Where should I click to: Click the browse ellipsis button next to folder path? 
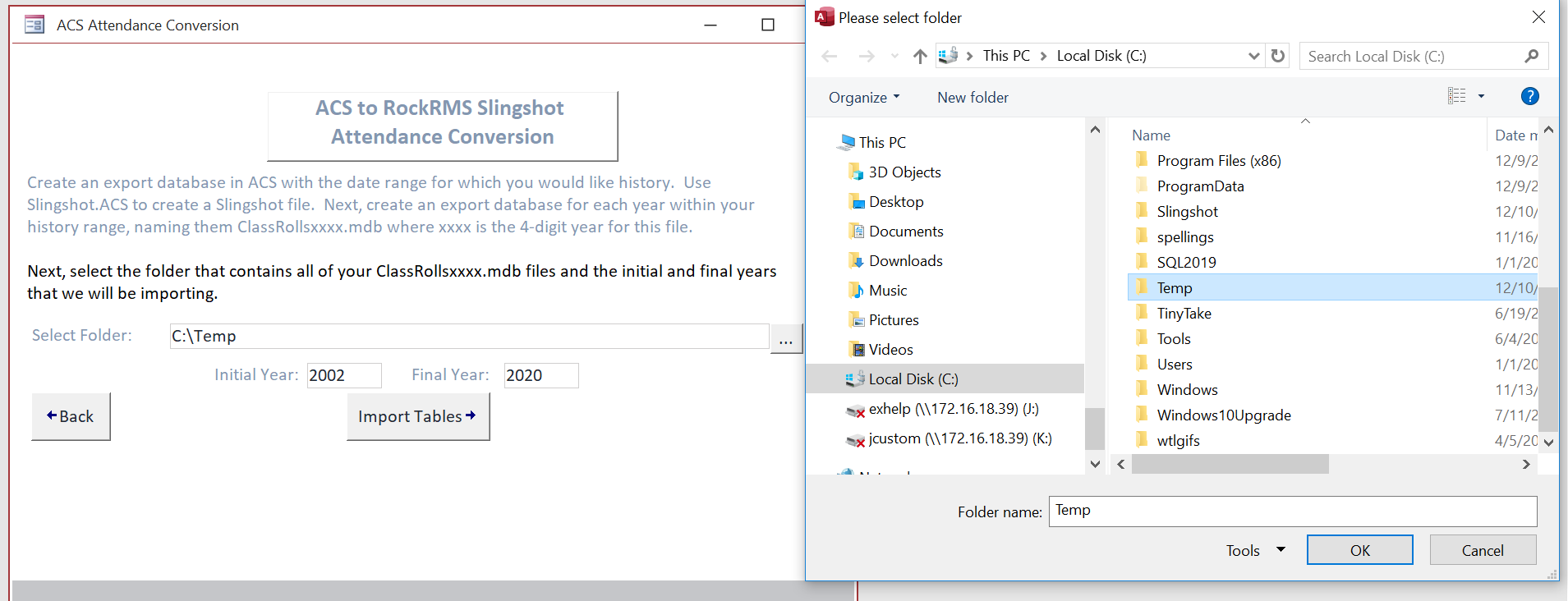click(786, 337)
